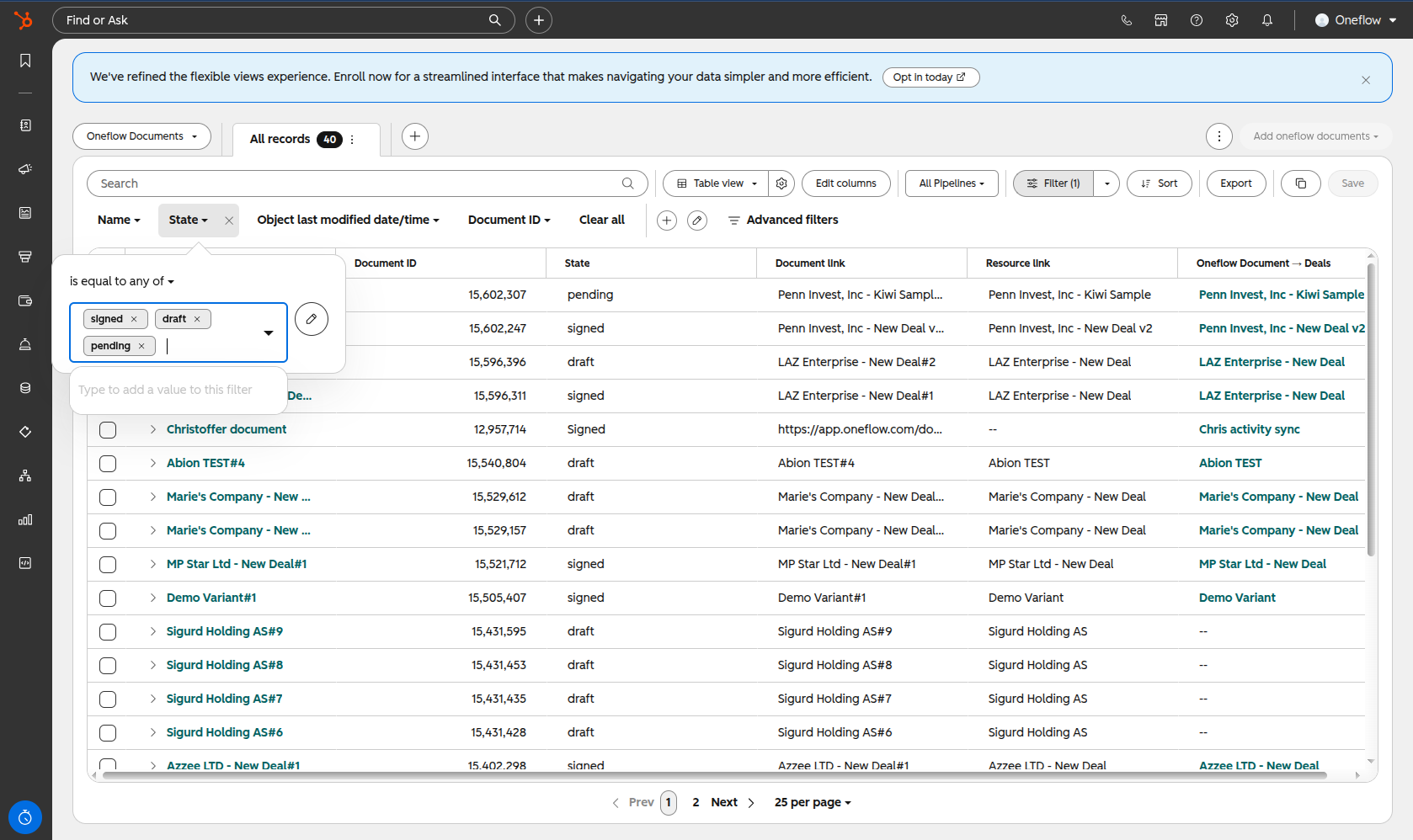
Task: Open the Object last modified date/time filter
Action: tap(349, 221)
